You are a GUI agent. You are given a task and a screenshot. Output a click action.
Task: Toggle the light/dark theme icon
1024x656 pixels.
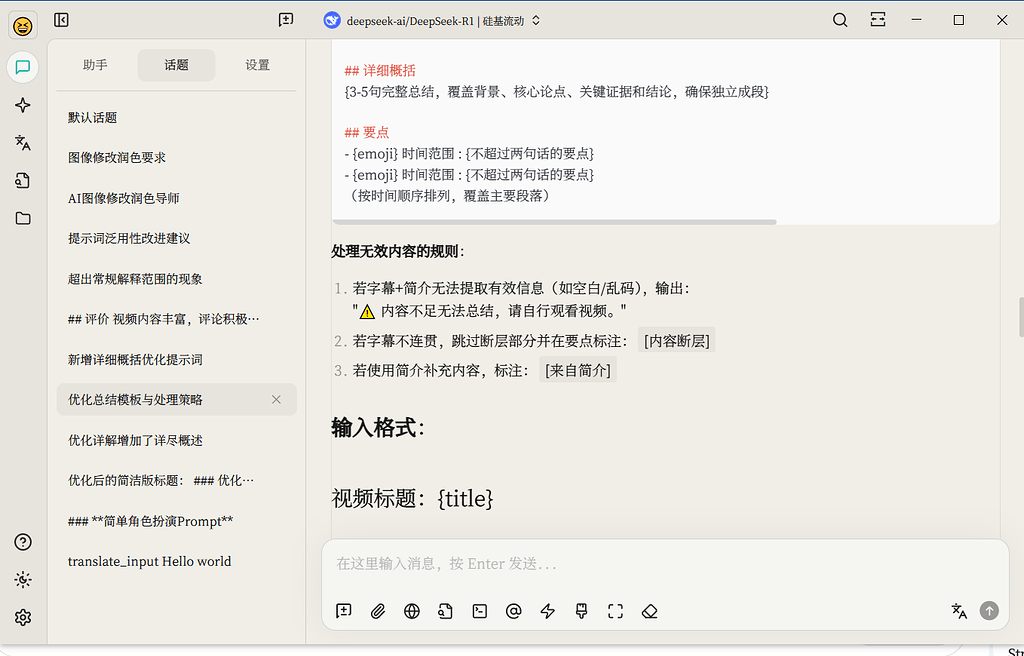click(23, 580)
